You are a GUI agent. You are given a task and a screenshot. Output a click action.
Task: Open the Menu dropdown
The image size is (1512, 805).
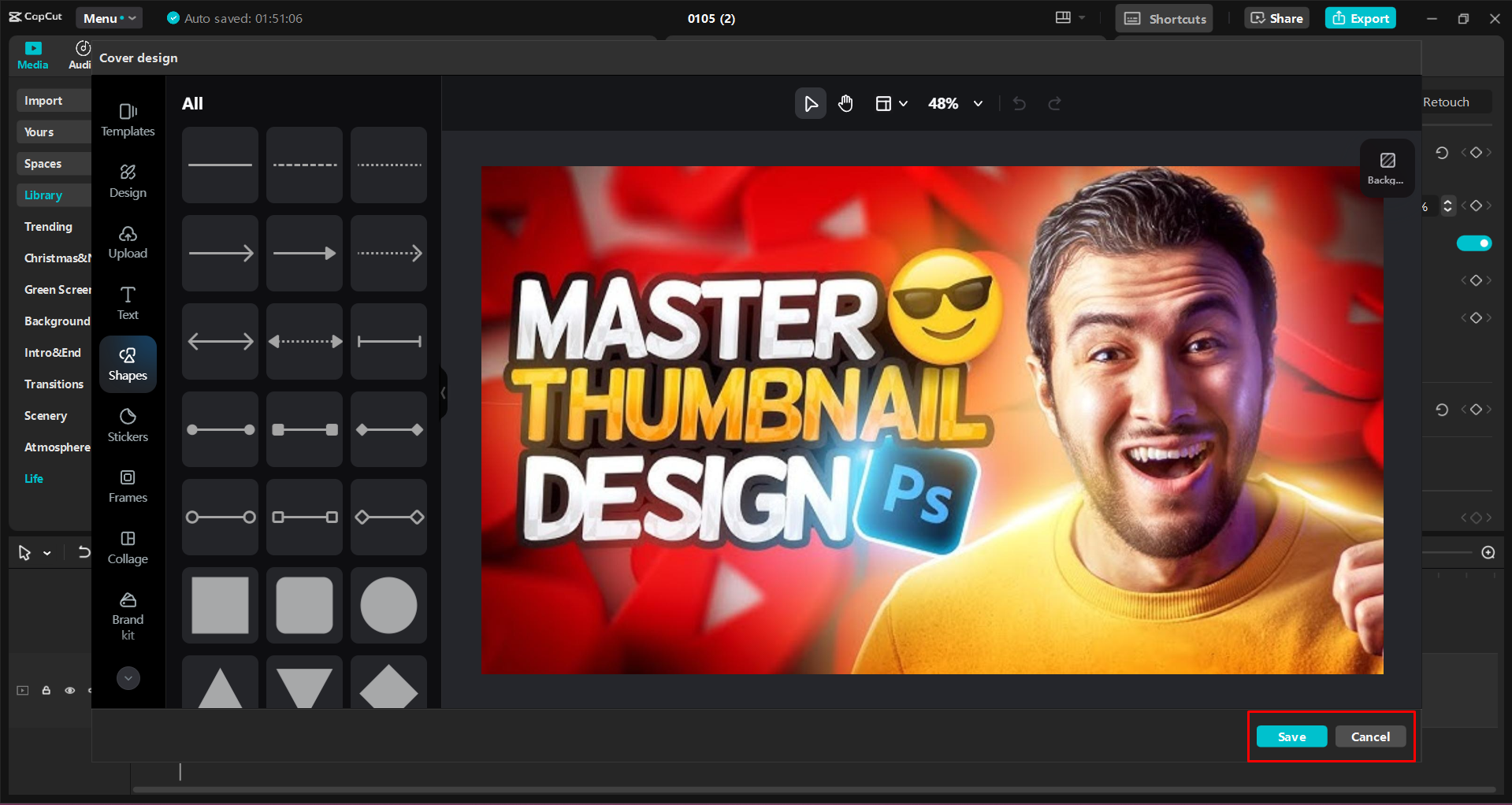click(x=109, y=17)
